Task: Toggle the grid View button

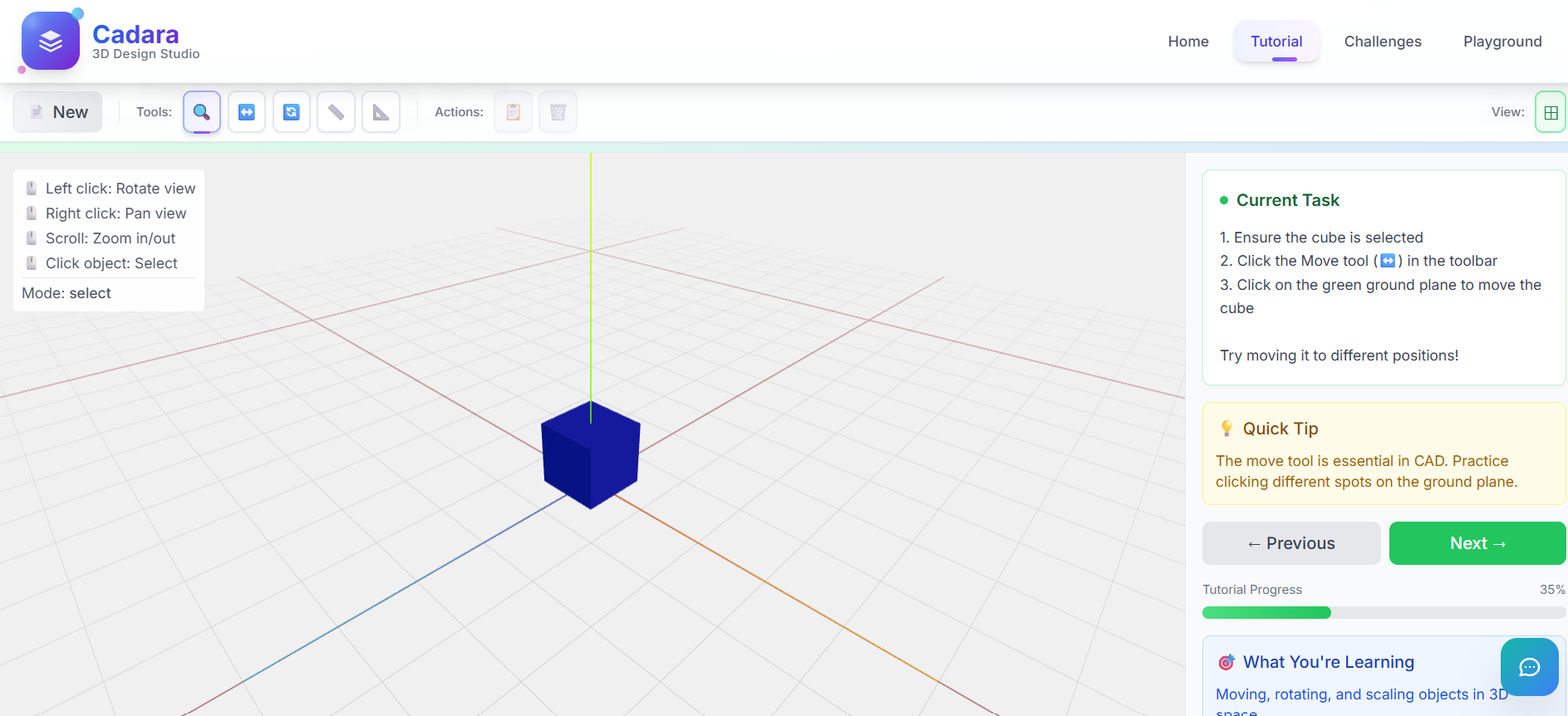Action: (1551, 112)
